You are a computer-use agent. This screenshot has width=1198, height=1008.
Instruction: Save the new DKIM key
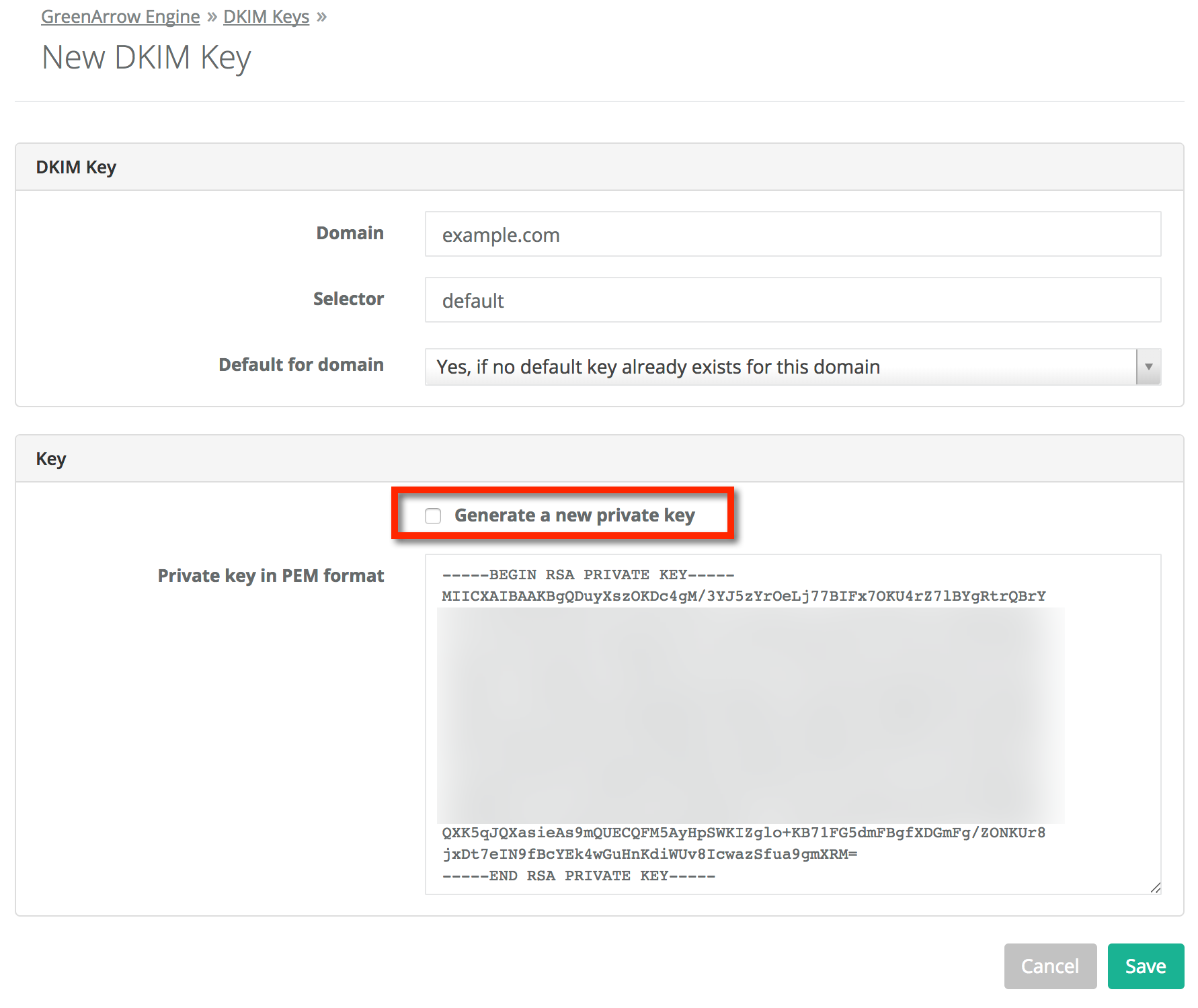tap(1145, 966)
